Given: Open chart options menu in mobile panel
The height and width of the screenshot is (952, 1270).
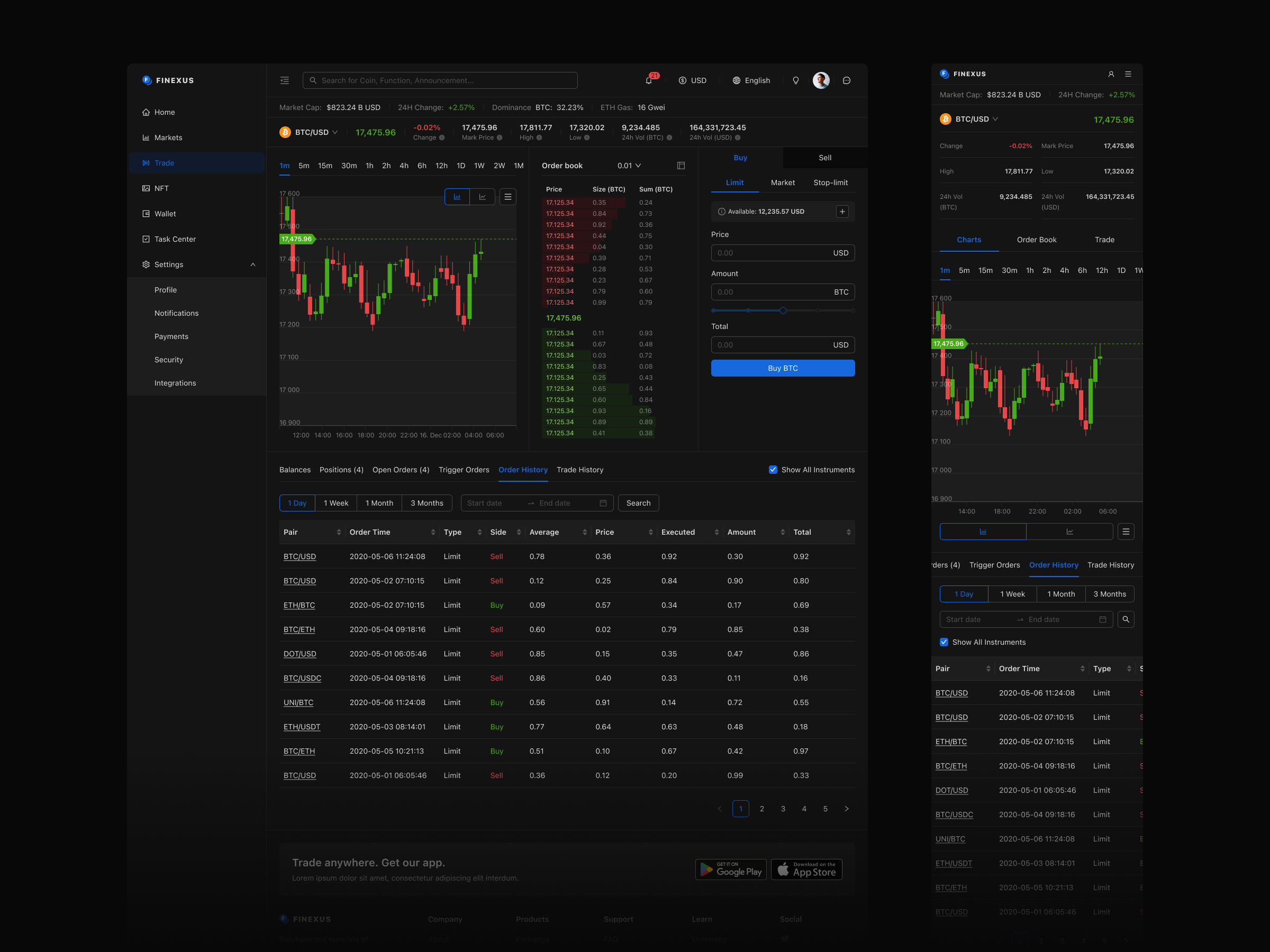Looking at the screenshot, I should click(x=1126, y=532).
